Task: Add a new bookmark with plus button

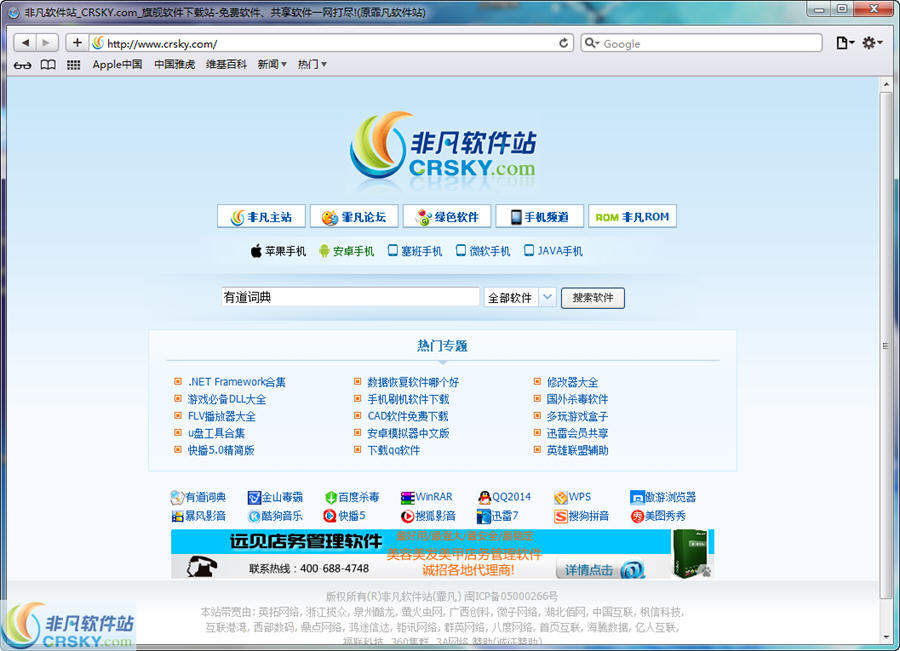Action: tap(77, 42)
